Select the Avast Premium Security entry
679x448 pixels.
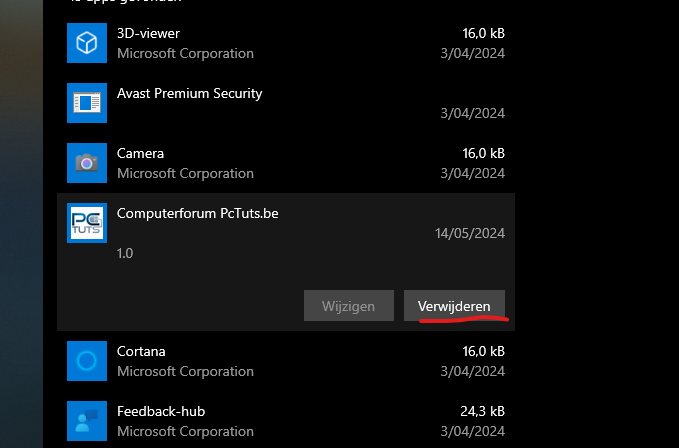(286, 103)
